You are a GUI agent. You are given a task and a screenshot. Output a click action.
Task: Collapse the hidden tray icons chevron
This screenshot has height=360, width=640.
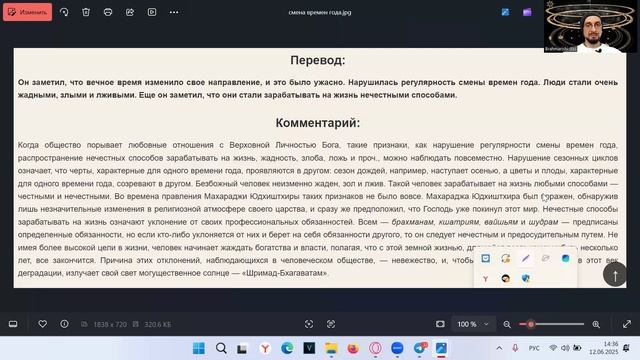[499, 348]
